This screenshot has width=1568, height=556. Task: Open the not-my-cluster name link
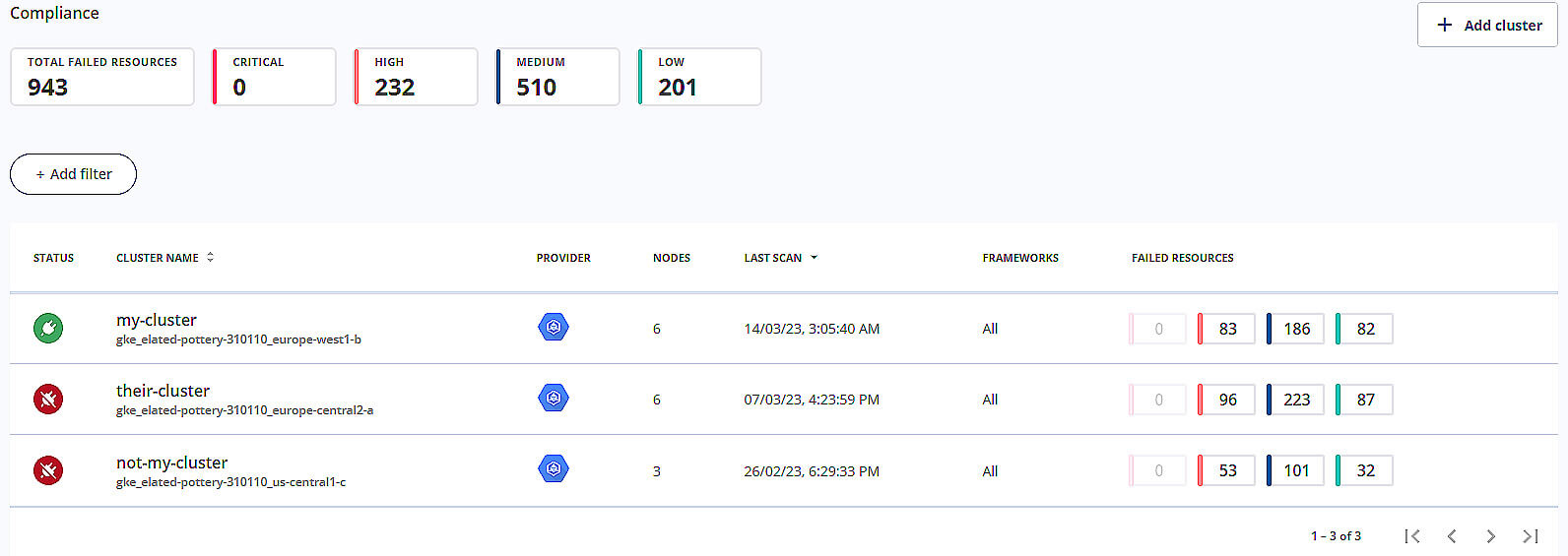pos(171,463)
